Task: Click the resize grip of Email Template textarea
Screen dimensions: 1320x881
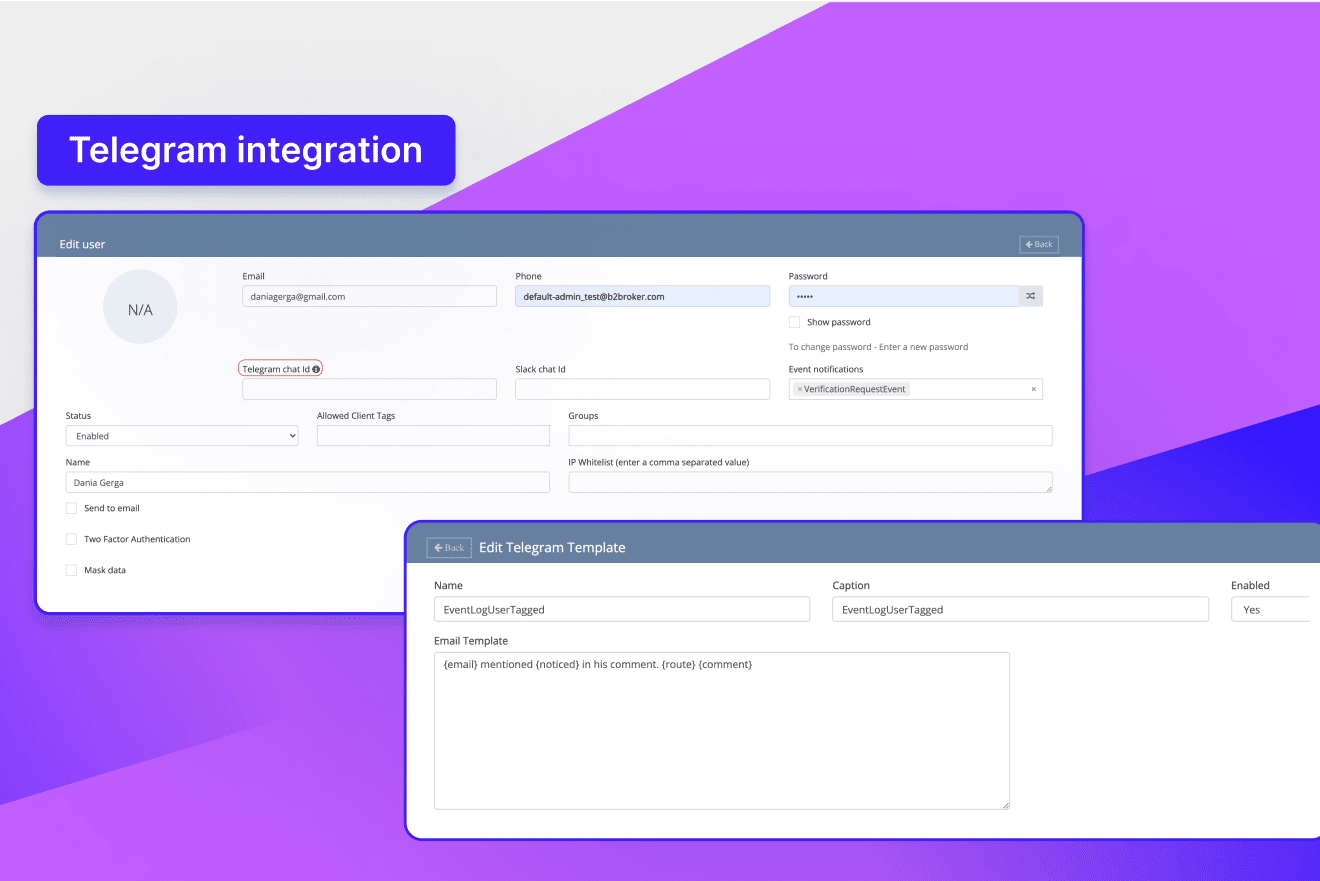Action: click(x=1005, y=805)
